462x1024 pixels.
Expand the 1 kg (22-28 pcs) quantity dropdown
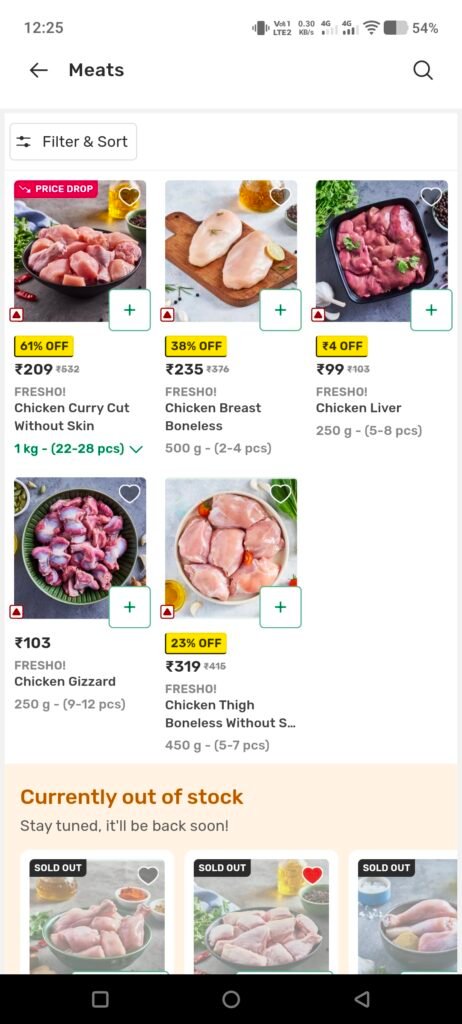click(78, 449)
